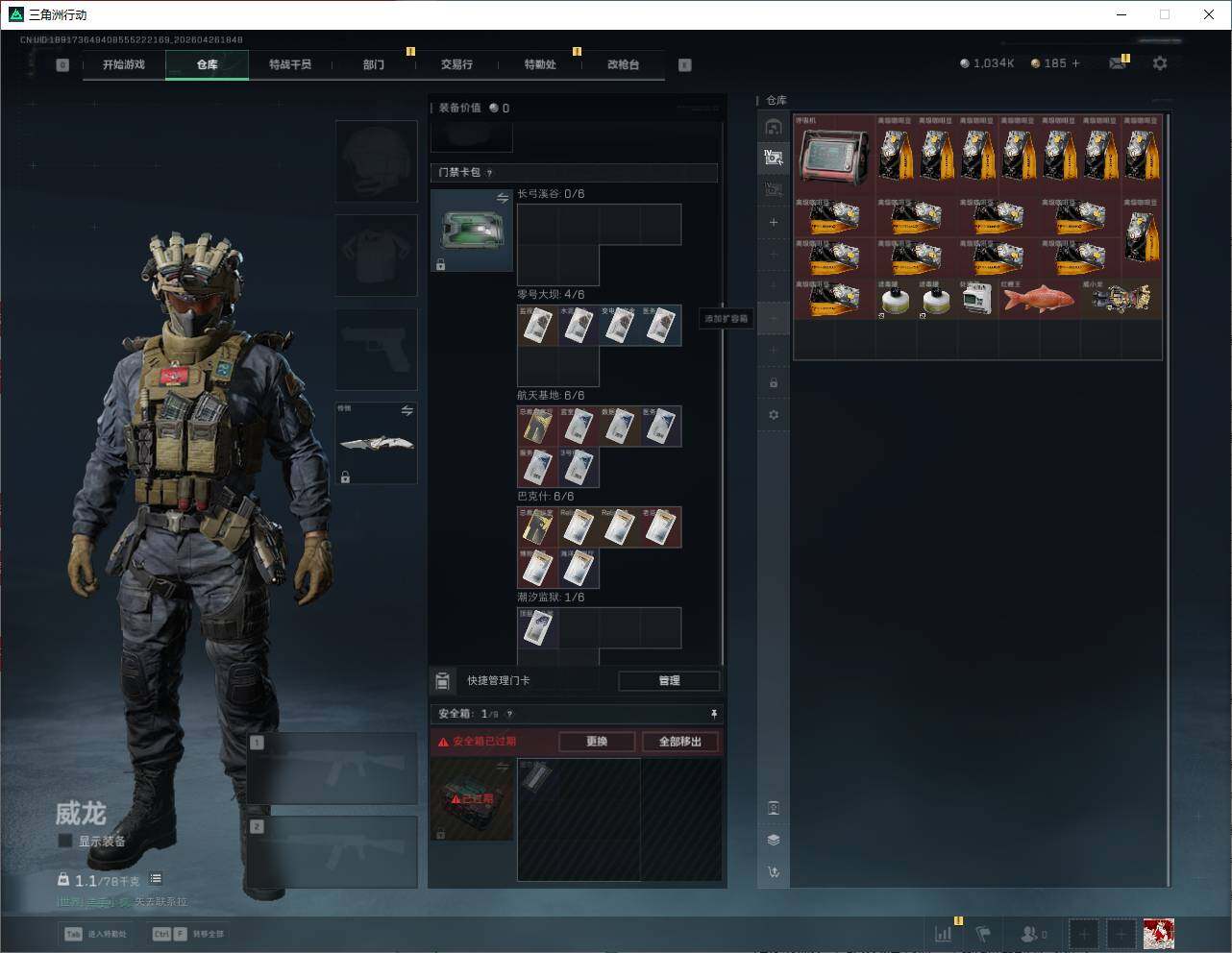Toggle the 显示装备 checkbox
The width and height of the screenshot is (1232, 953).
coord(65,841)
